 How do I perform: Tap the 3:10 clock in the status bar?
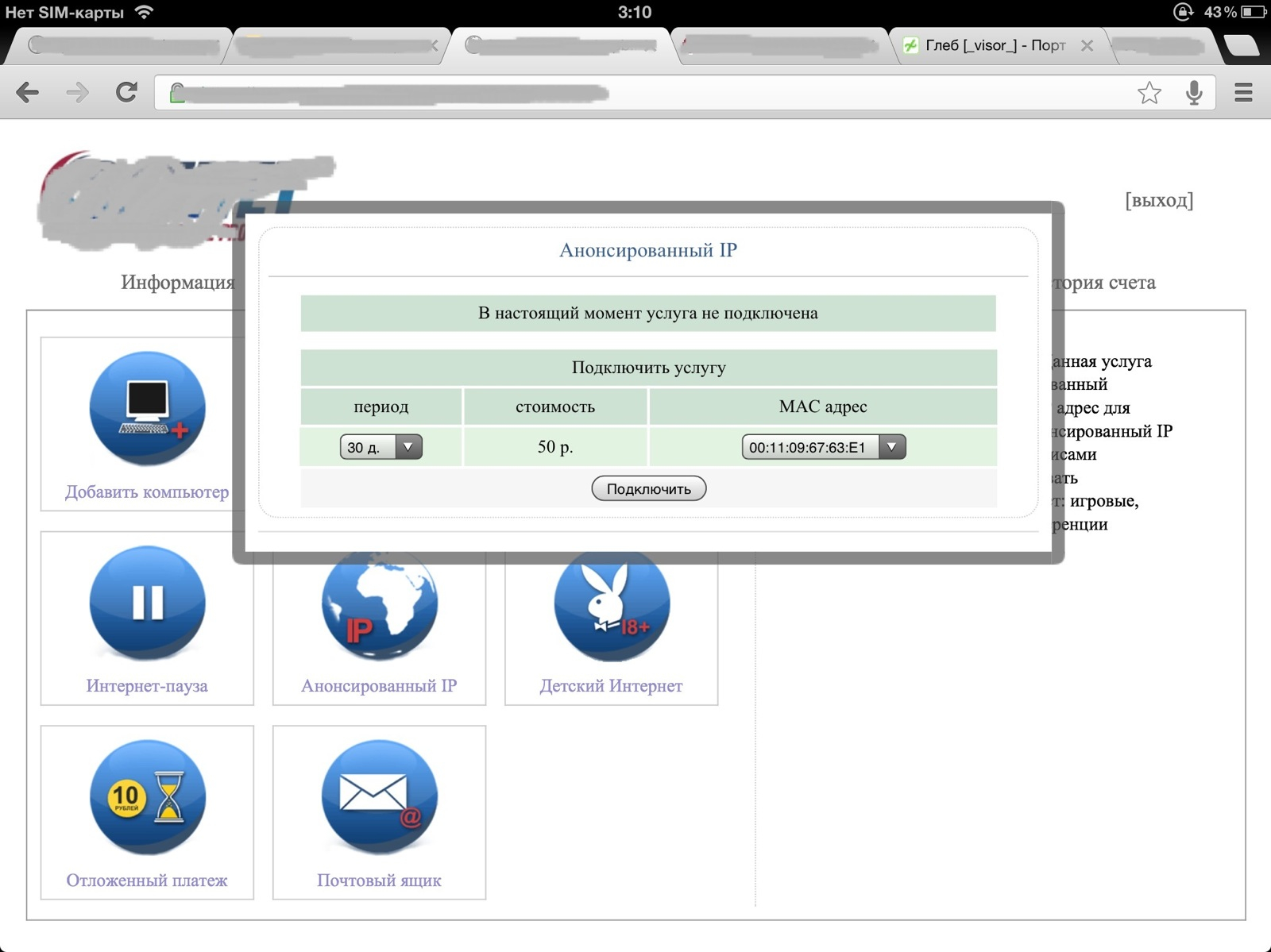tap(635, 12)
